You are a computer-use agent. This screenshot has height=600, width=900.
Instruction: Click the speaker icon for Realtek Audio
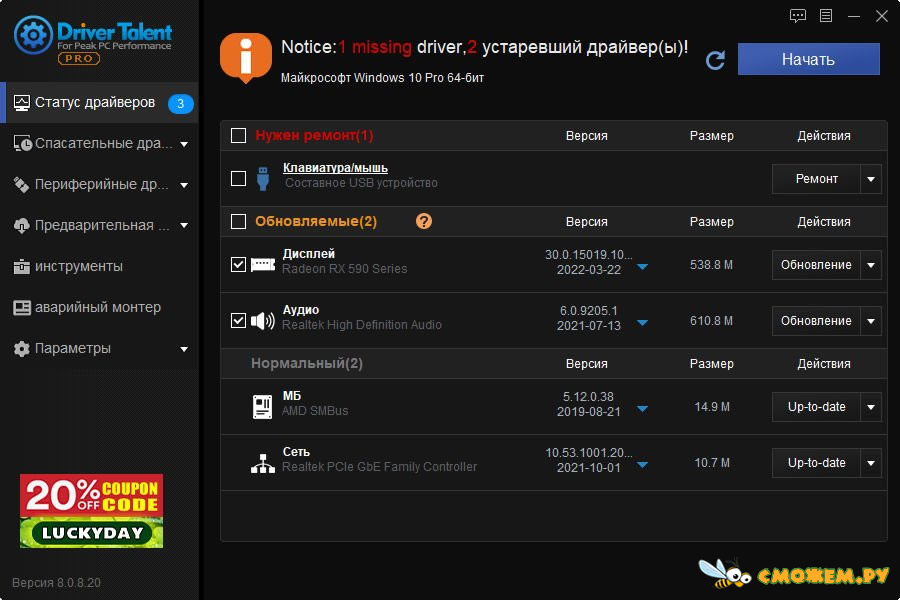(263, 320)
